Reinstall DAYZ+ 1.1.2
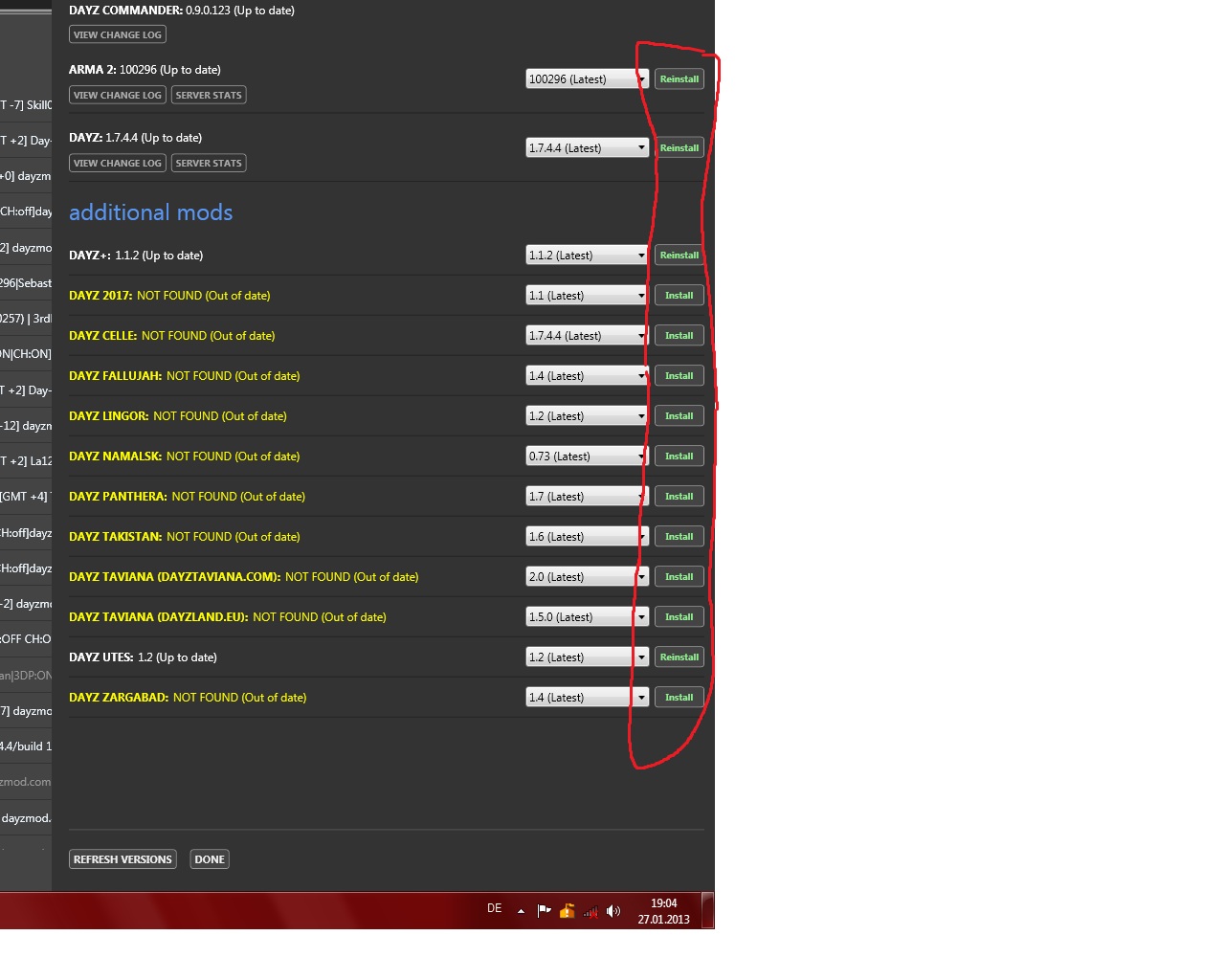This screenshot has width=1225, height=980. coord(679,256)
